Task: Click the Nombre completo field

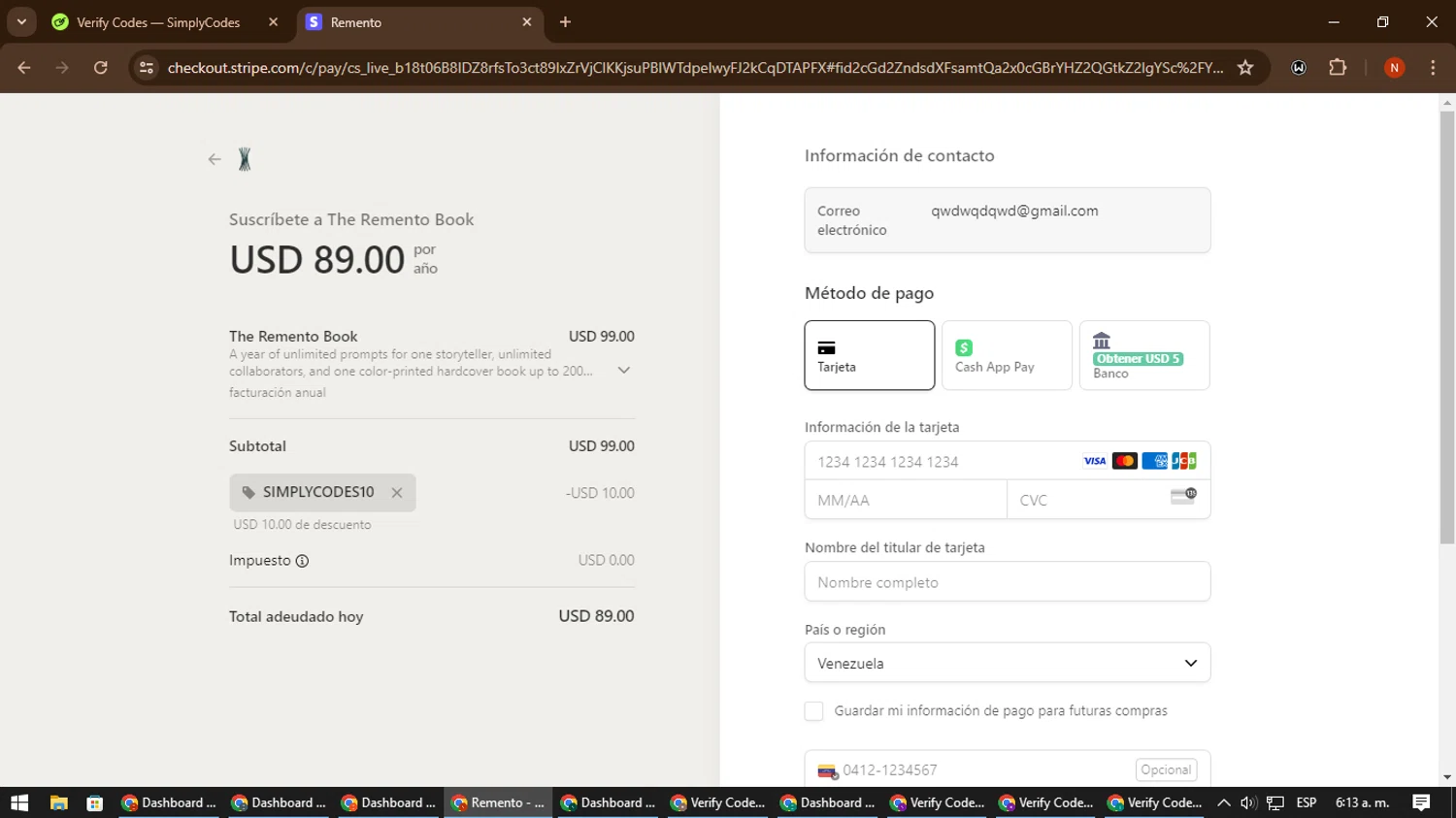Action: pos(1007,582)
